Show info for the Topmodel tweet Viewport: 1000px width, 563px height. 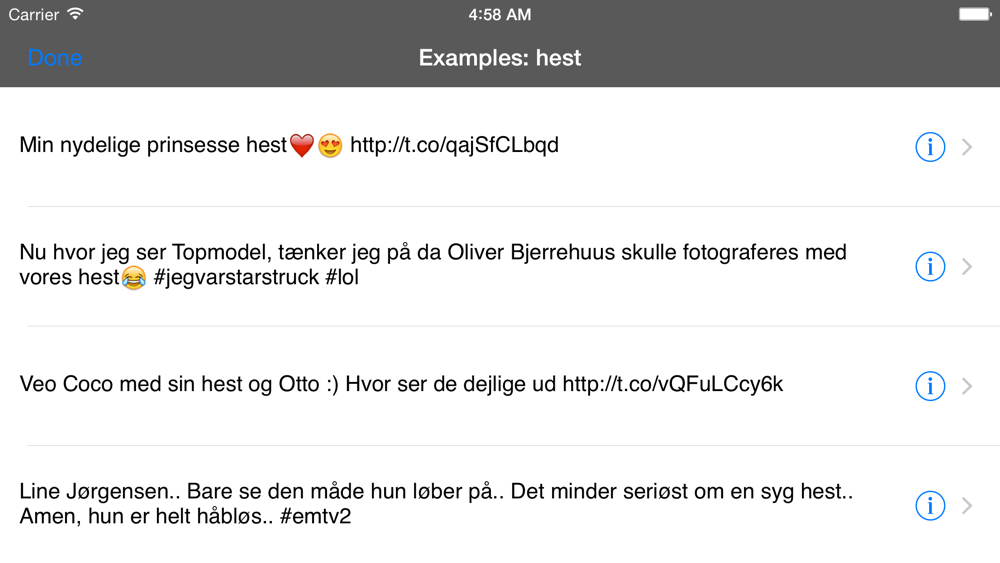point(930,266)
